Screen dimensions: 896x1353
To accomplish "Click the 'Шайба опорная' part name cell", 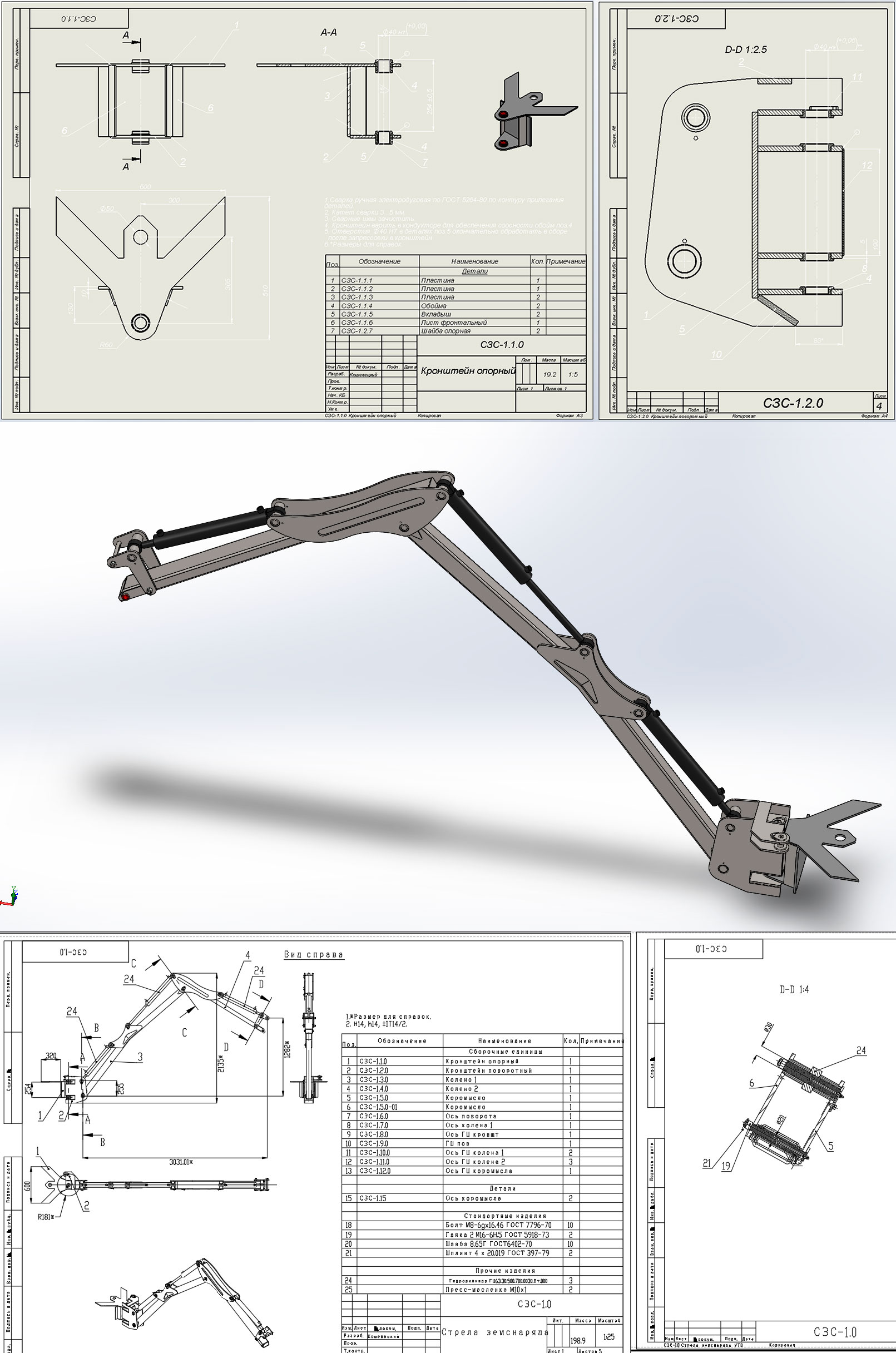I will (x=475, y=331).
